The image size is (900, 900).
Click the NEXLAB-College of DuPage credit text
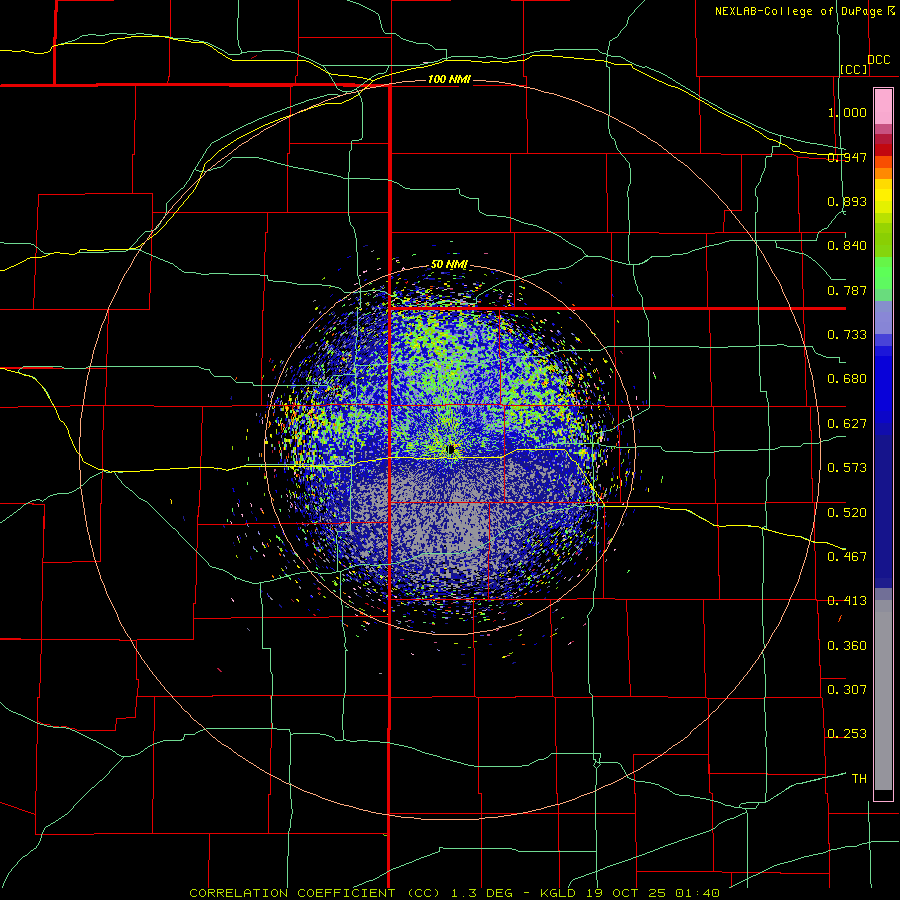point(799,11)
